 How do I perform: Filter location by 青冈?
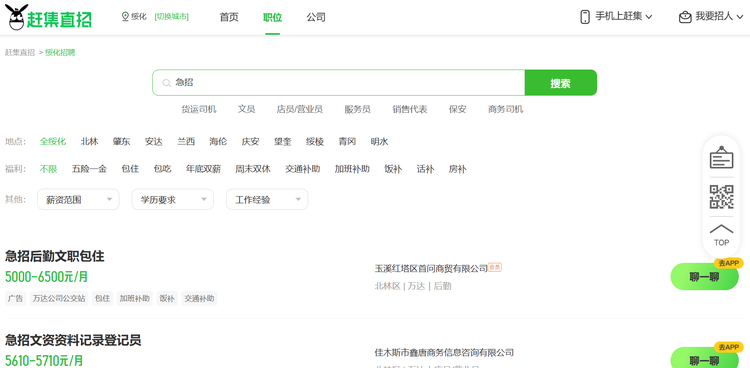[x=347, y=142]
